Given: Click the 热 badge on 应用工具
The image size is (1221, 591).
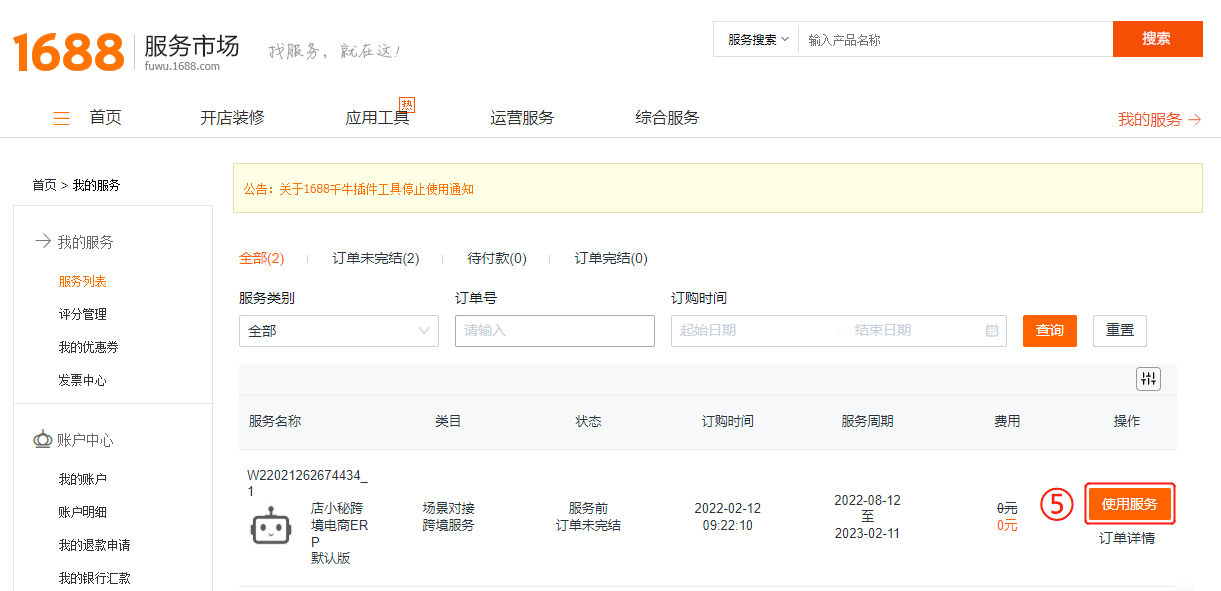Looking at the screenshot, I should (407, 104).
